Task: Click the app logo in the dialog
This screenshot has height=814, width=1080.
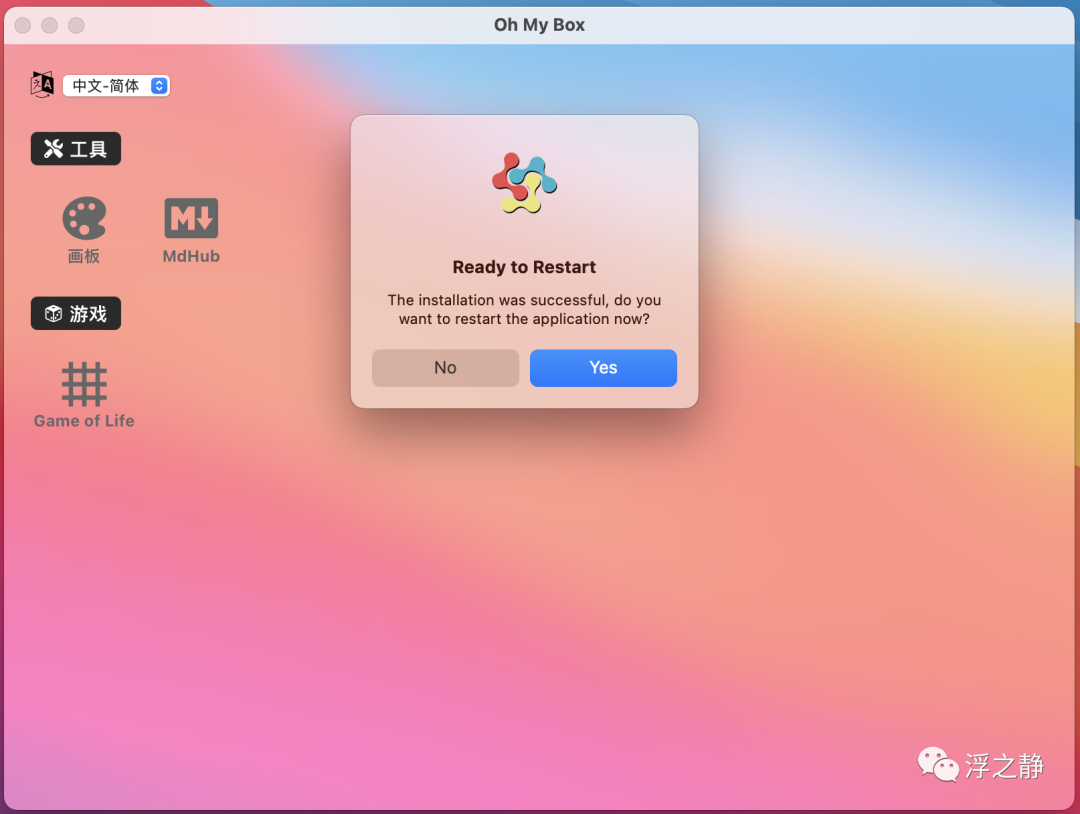Action: (525, 183)
